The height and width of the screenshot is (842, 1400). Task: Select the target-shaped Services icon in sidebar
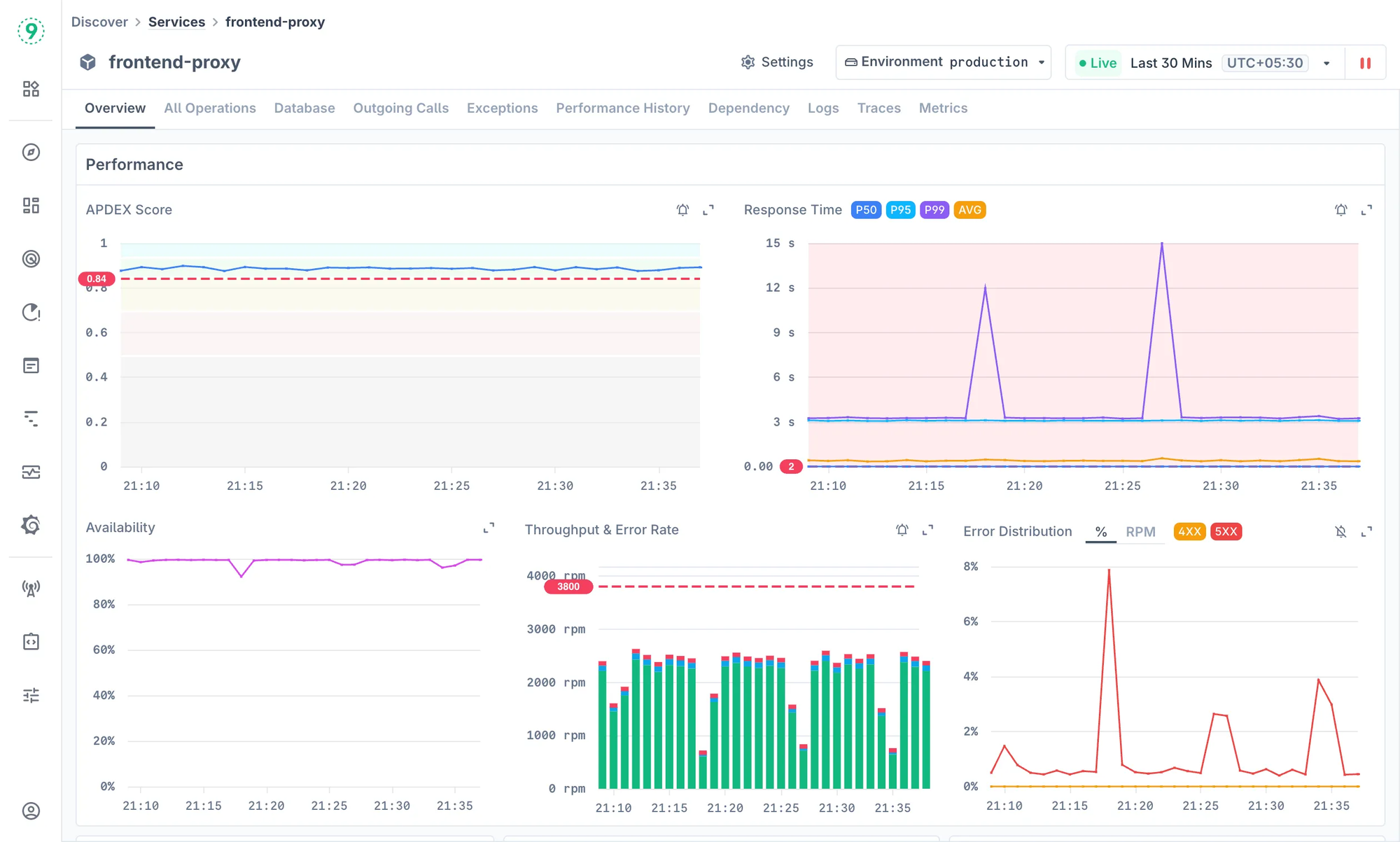tap(31, 259)
